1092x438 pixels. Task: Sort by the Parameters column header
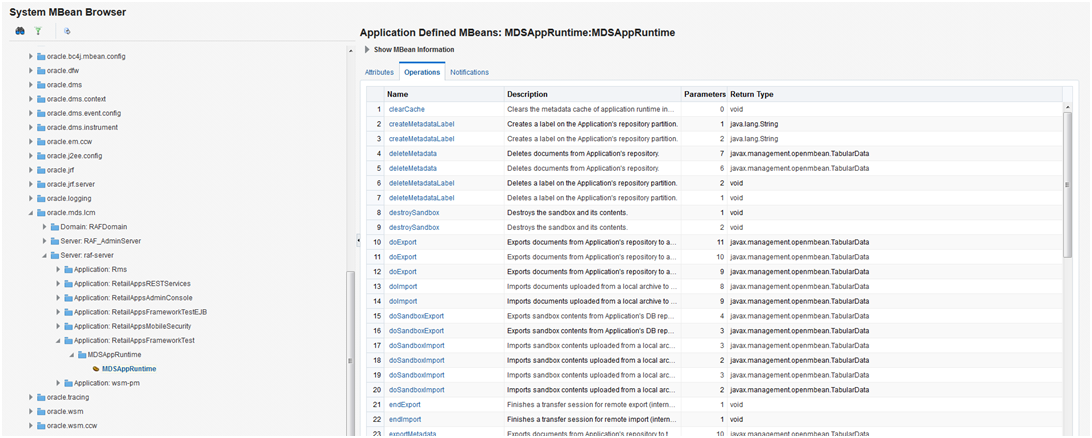[705, 94]
